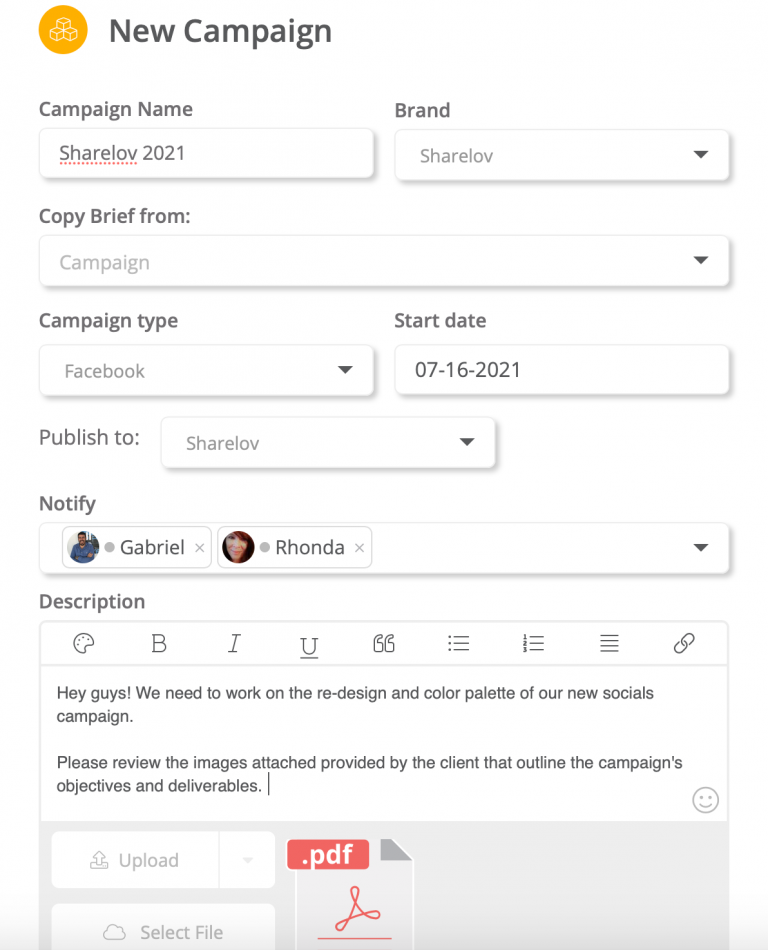
Task: Open the emoji picker
Action: (x=705, y=800)
